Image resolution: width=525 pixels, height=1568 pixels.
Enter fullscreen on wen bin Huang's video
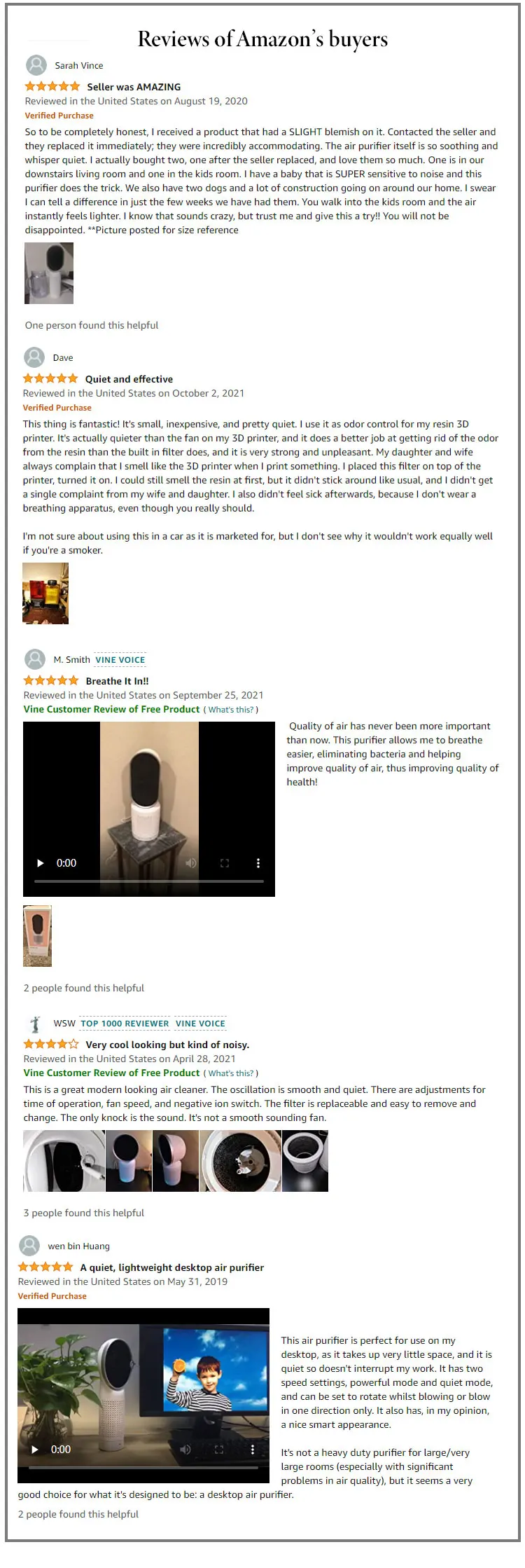coord(218,1449)
